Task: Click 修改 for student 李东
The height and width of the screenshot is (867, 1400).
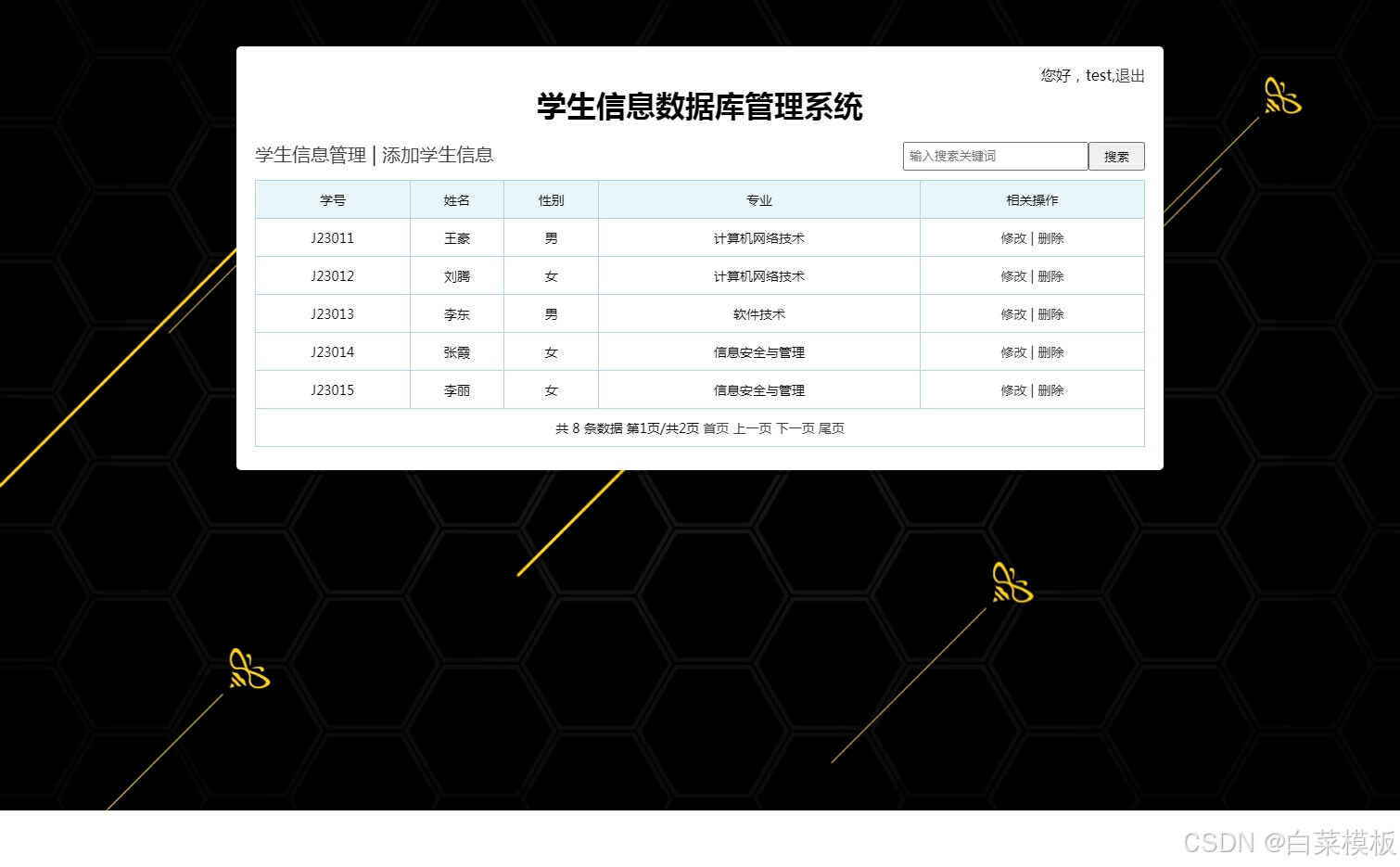Action: coord(1013,313)
